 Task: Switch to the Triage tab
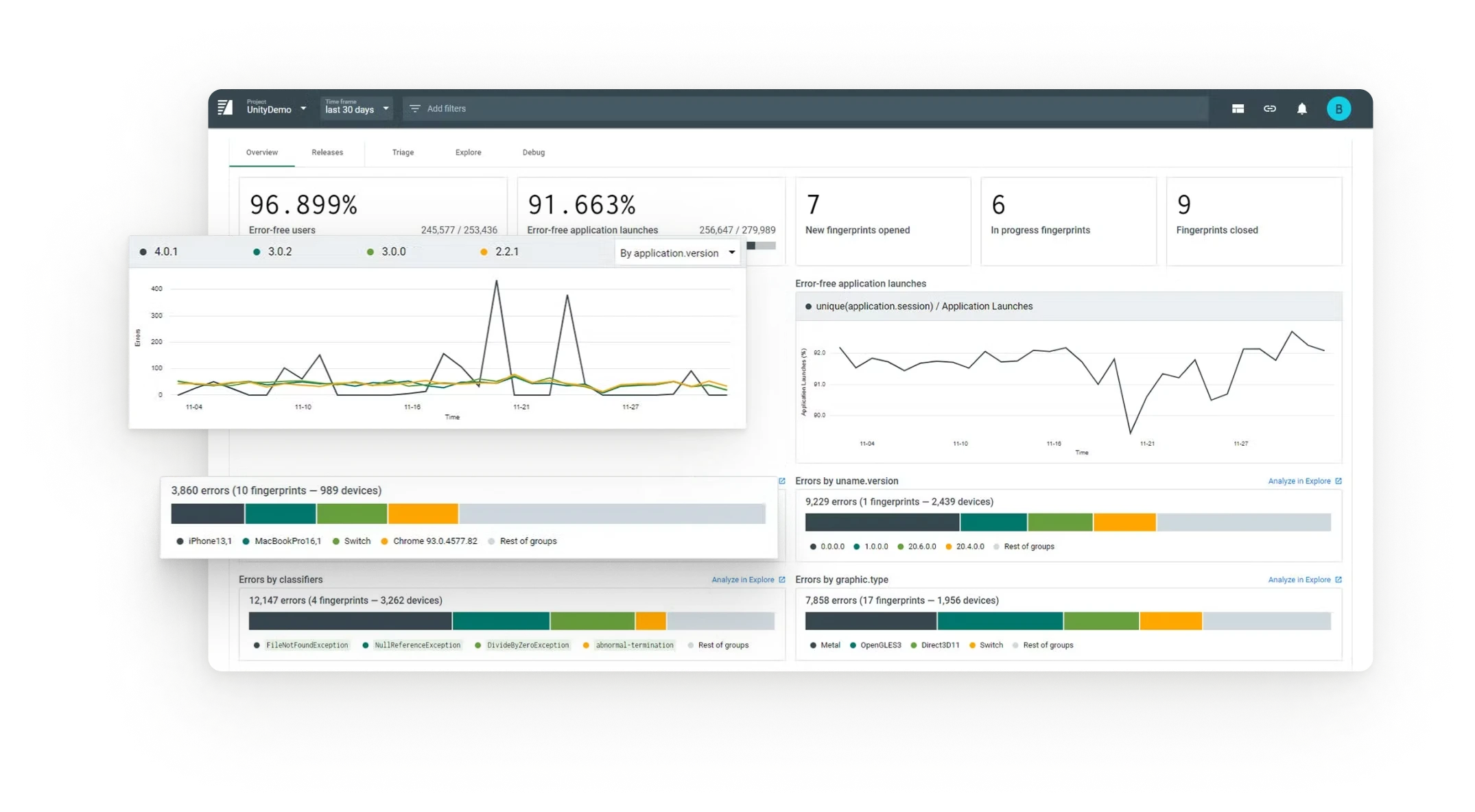point(403,152)
